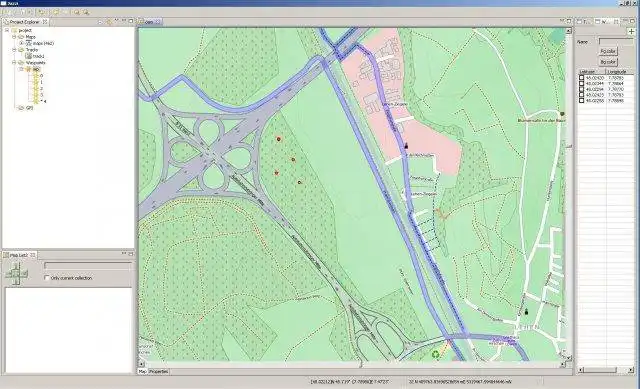
Task: Collapse the project root node
Action: [x=7, y=30]
